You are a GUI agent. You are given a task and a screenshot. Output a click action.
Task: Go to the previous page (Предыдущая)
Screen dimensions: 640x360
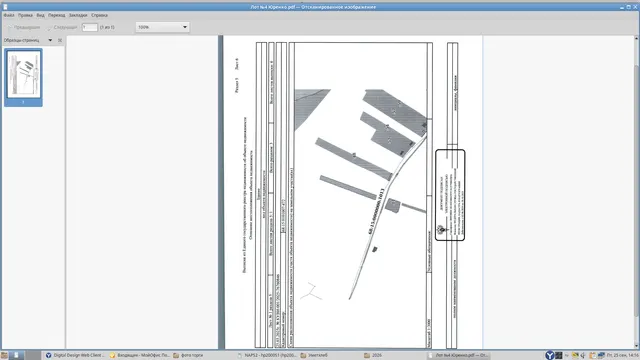coord(24,27)
